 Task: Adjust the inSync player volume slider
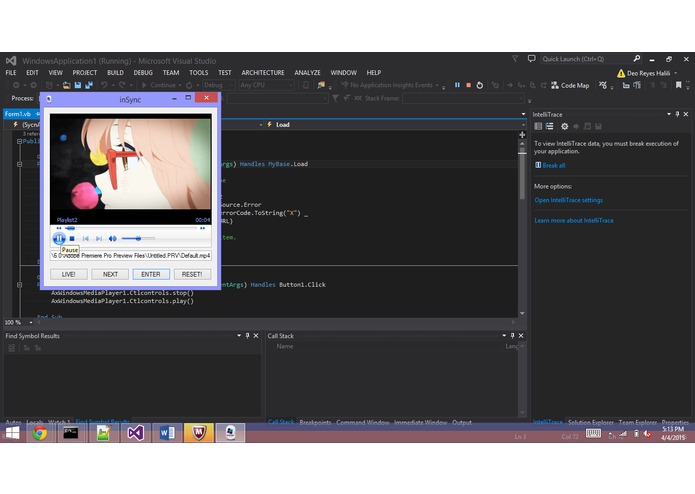point(138,239)
